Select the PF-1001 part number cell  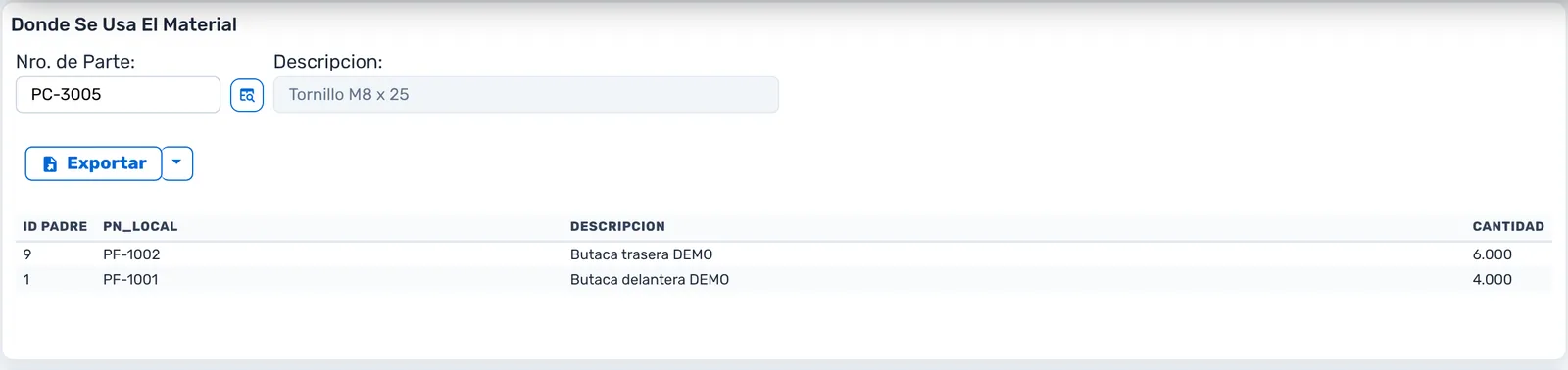pos(130,280)
